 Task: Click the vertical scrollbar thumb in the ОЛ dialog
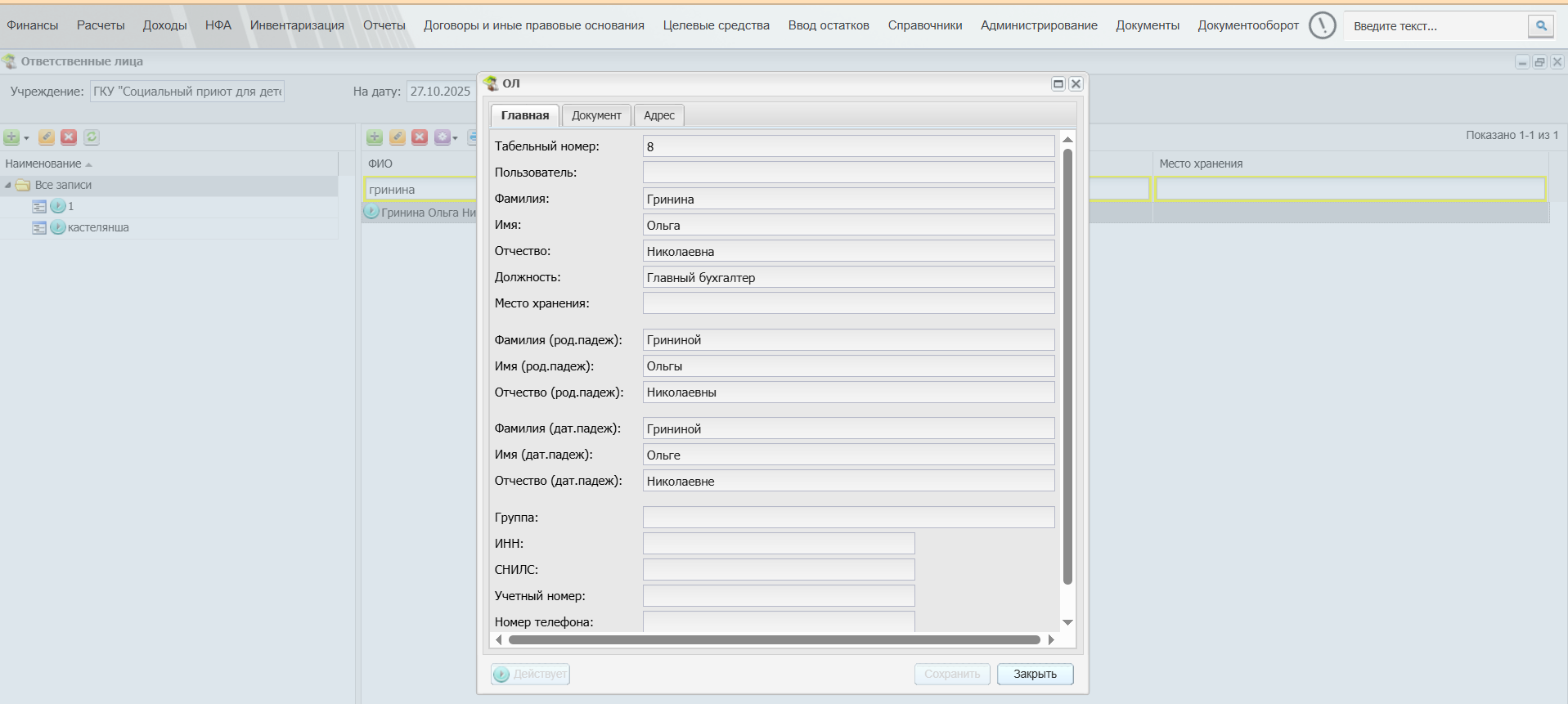click(x=1067, y=366)
